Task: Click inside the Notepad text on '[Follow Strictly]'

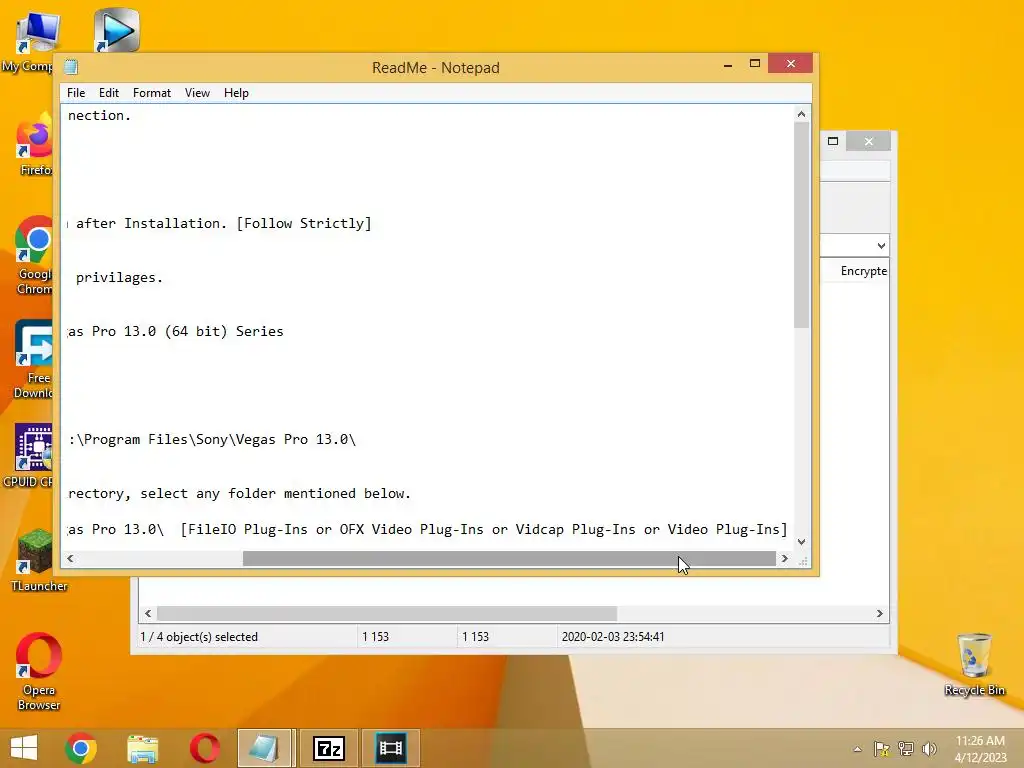Action: [304, 223]
